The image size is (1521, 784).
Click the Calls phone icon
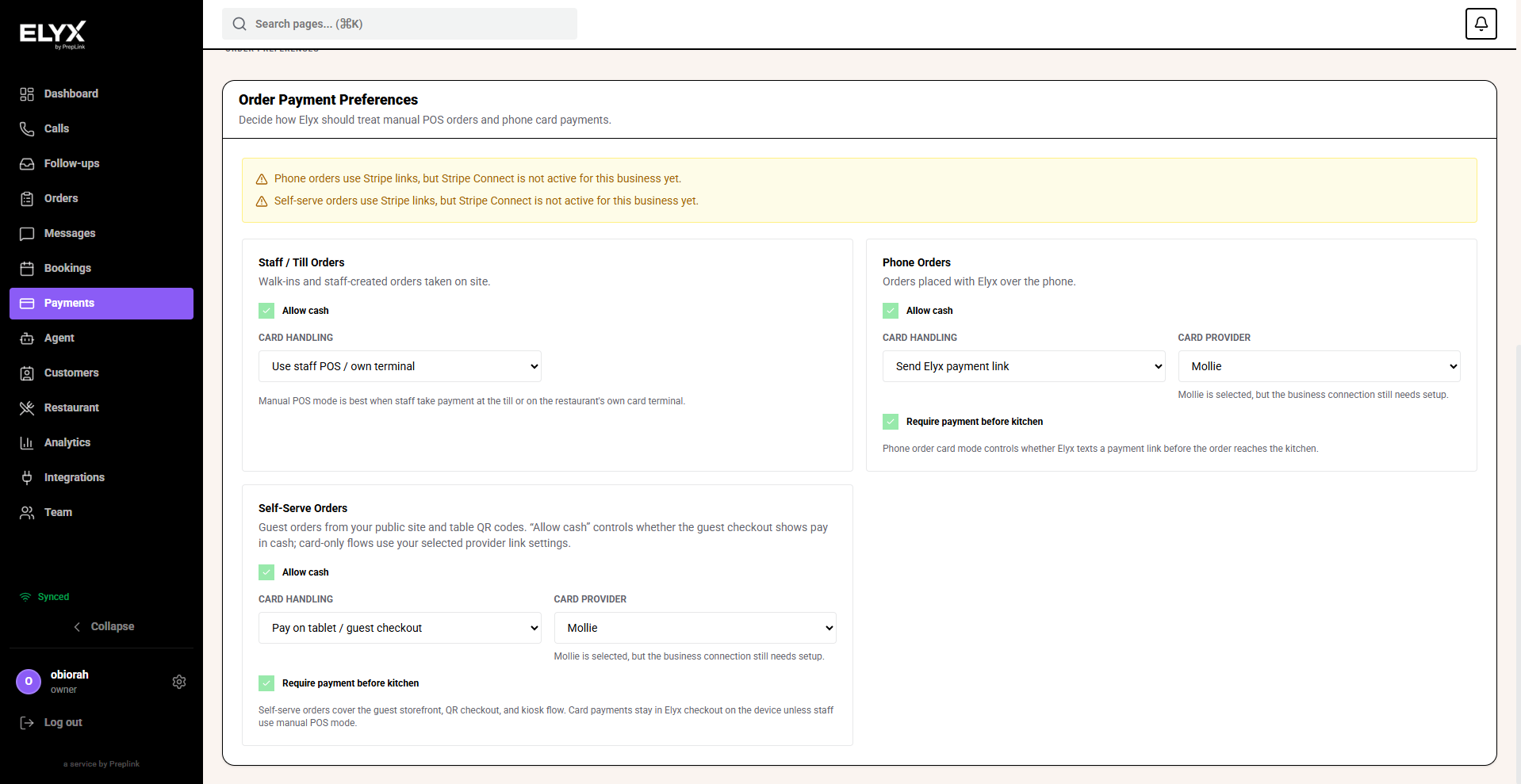(x=27, y=129)
